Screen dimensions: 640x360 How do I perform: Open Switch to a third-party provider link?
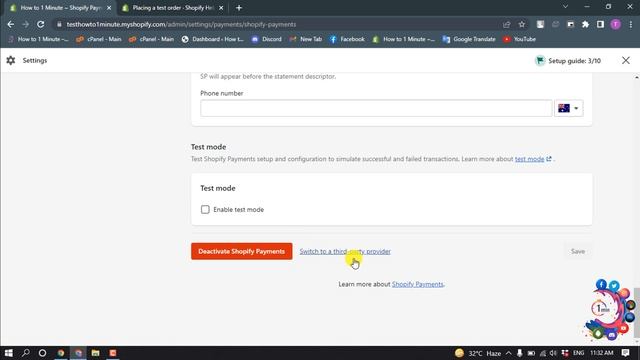(x=345, y=251)
